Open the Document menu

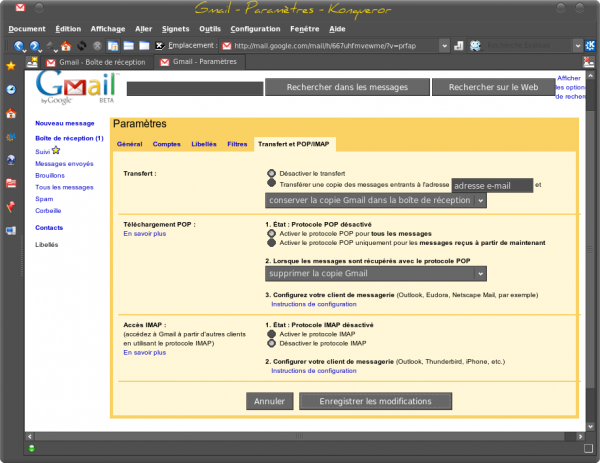click(27, 29)
